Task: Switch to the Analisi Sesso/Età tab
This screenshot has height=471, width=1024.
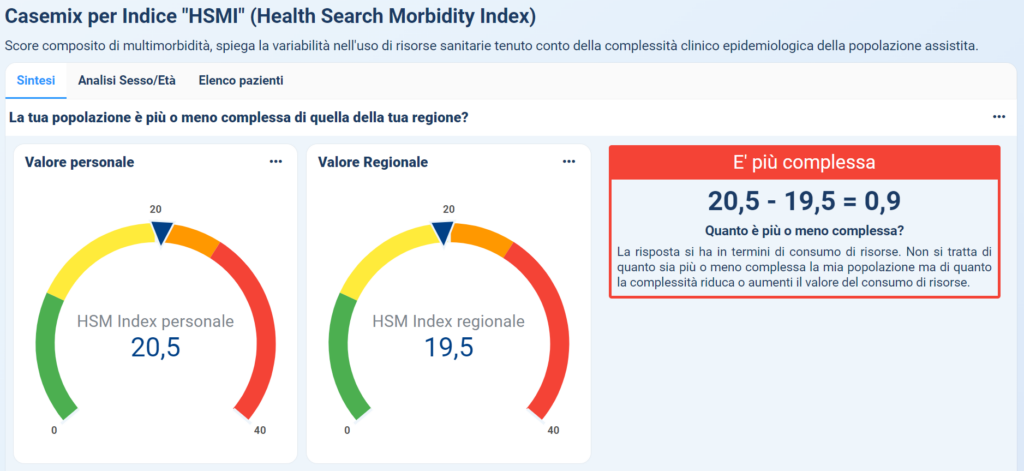Action: click(126, 81)
